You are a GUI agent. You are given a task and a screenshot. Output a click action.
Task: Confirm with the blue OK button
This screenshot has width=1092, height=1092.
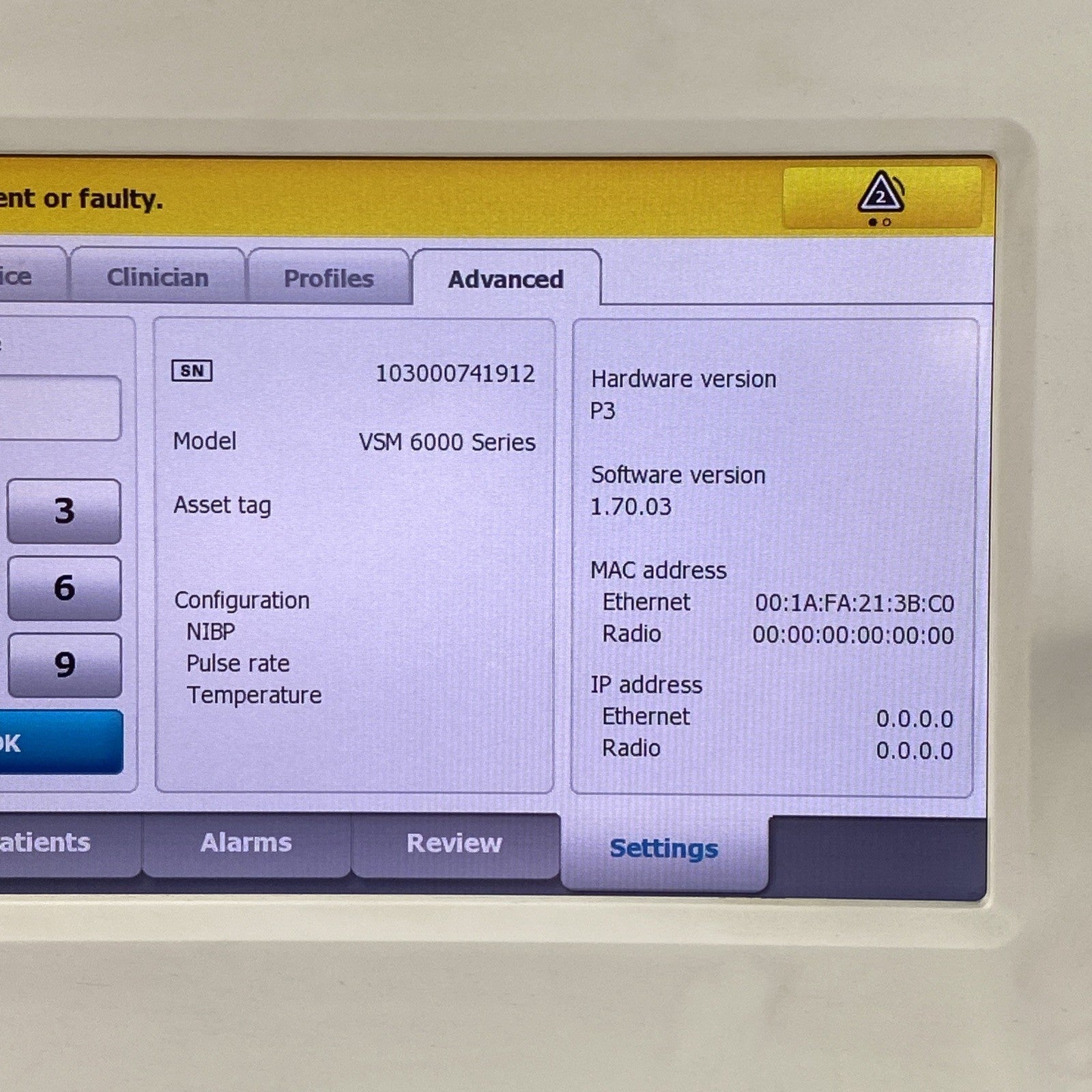click(x=61, y=742)
